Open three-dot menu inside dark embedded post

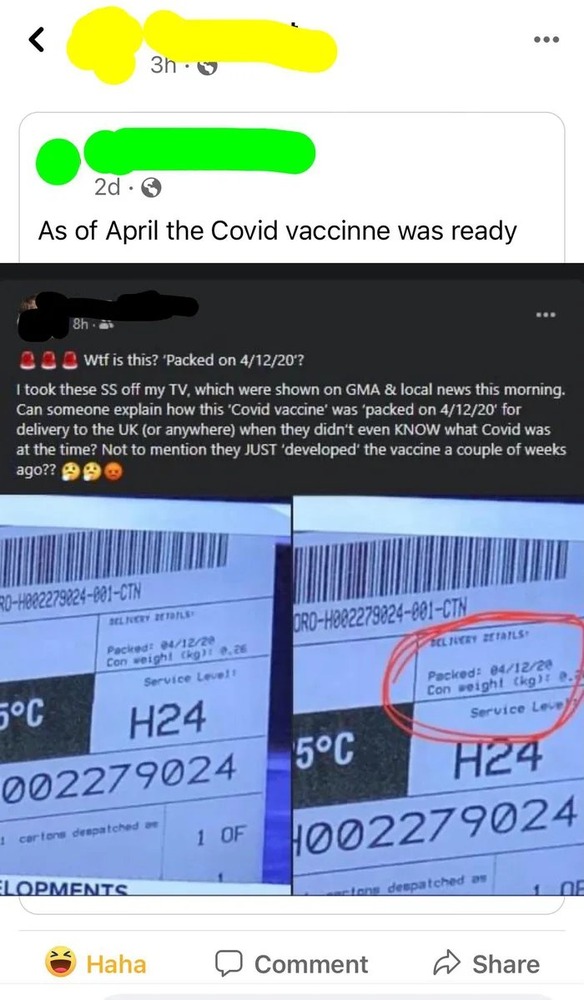tap(546, 314)
